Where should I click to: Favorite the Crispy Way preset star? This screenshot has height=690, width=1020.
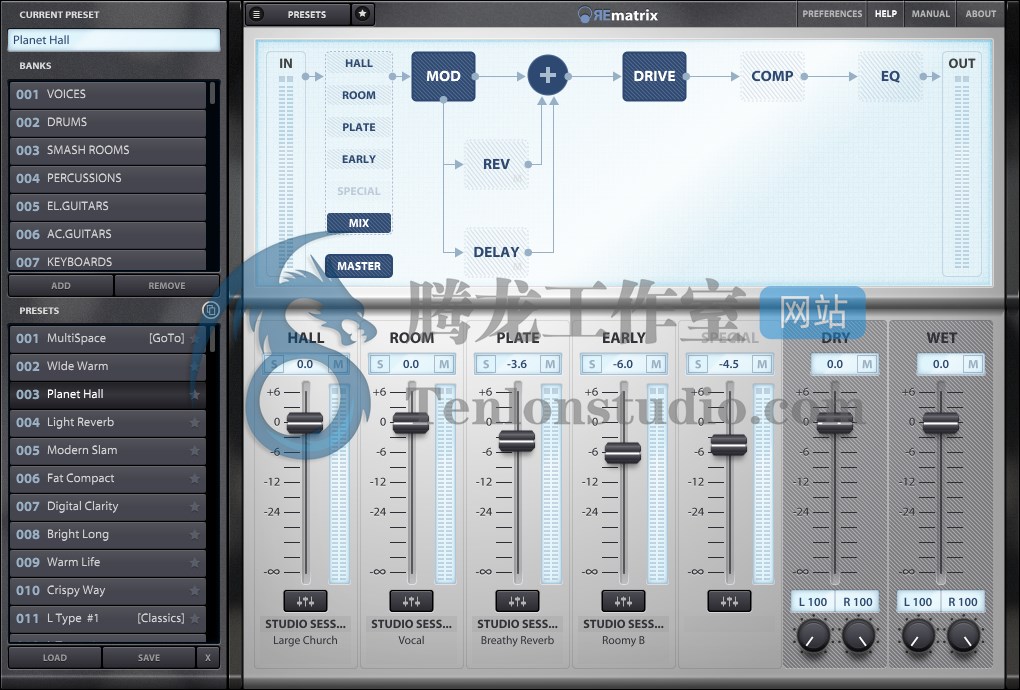point(195,590)
